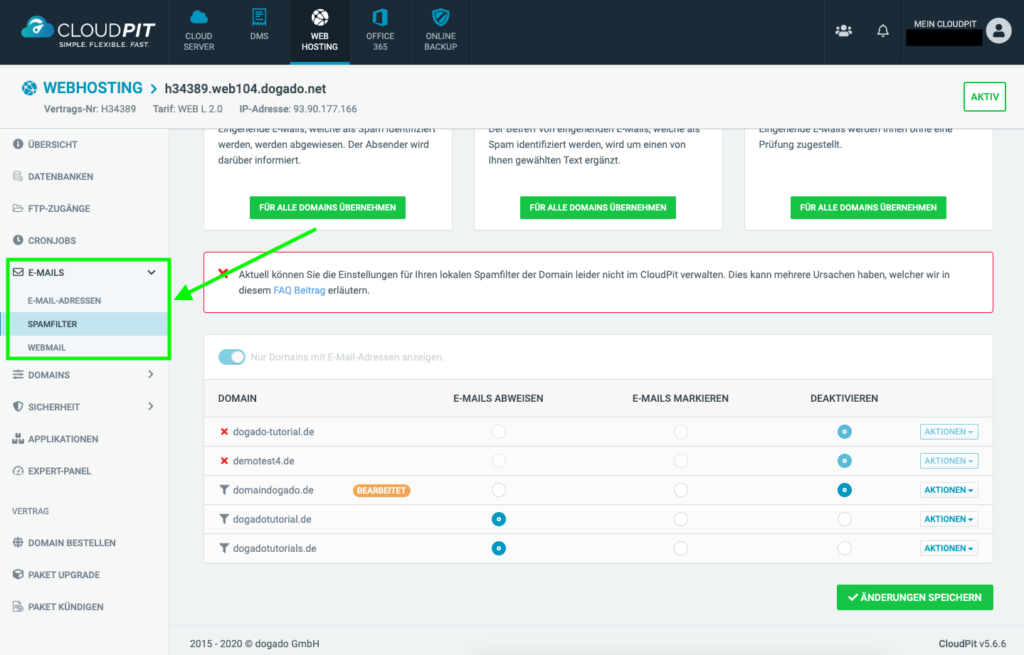Image resolution: width=1024 pixels, height=655 pixels.
Task: Click the users group icon
Action: coord(843,31)
